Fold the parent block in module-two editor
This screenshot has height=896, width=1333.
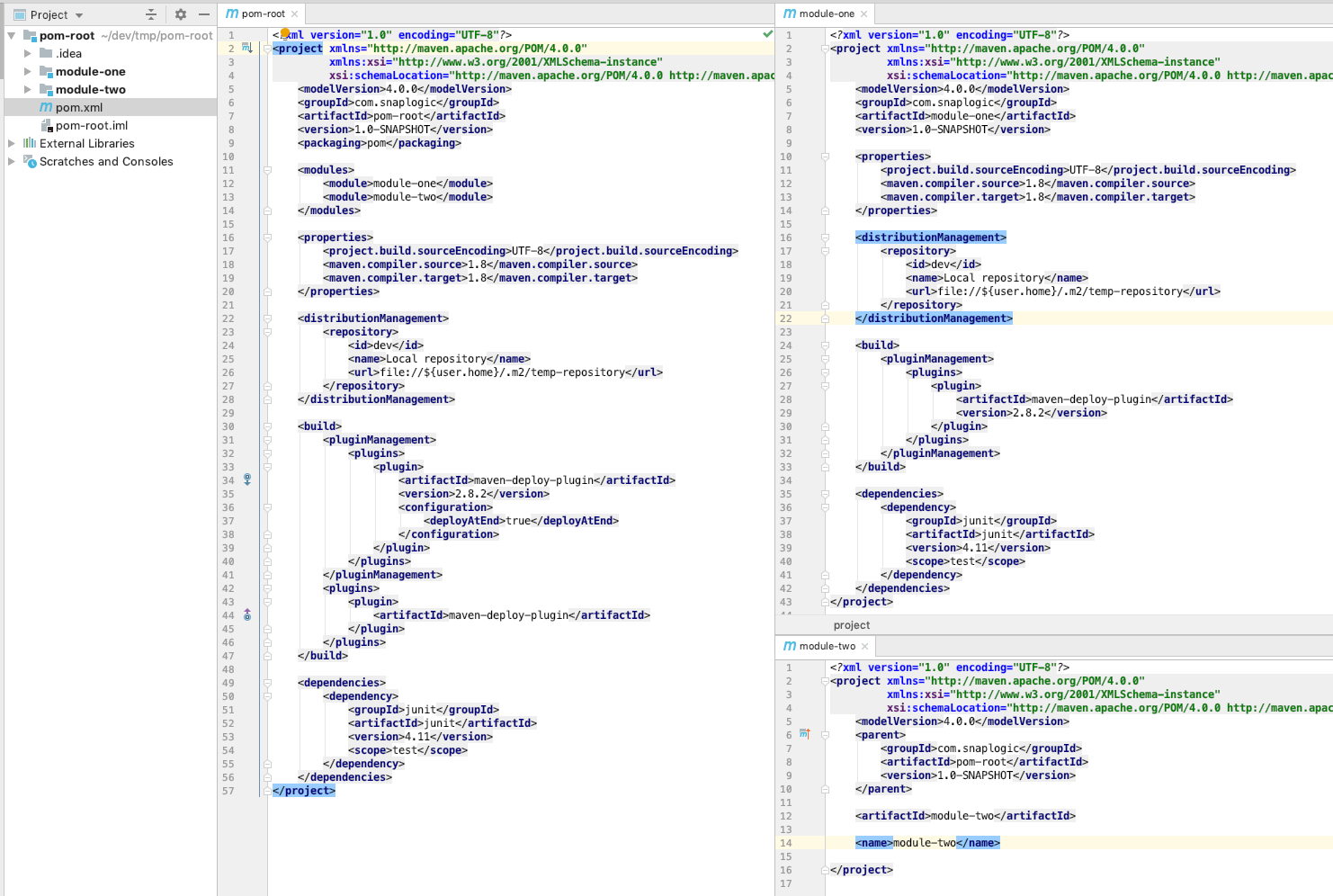pos(825,735)
